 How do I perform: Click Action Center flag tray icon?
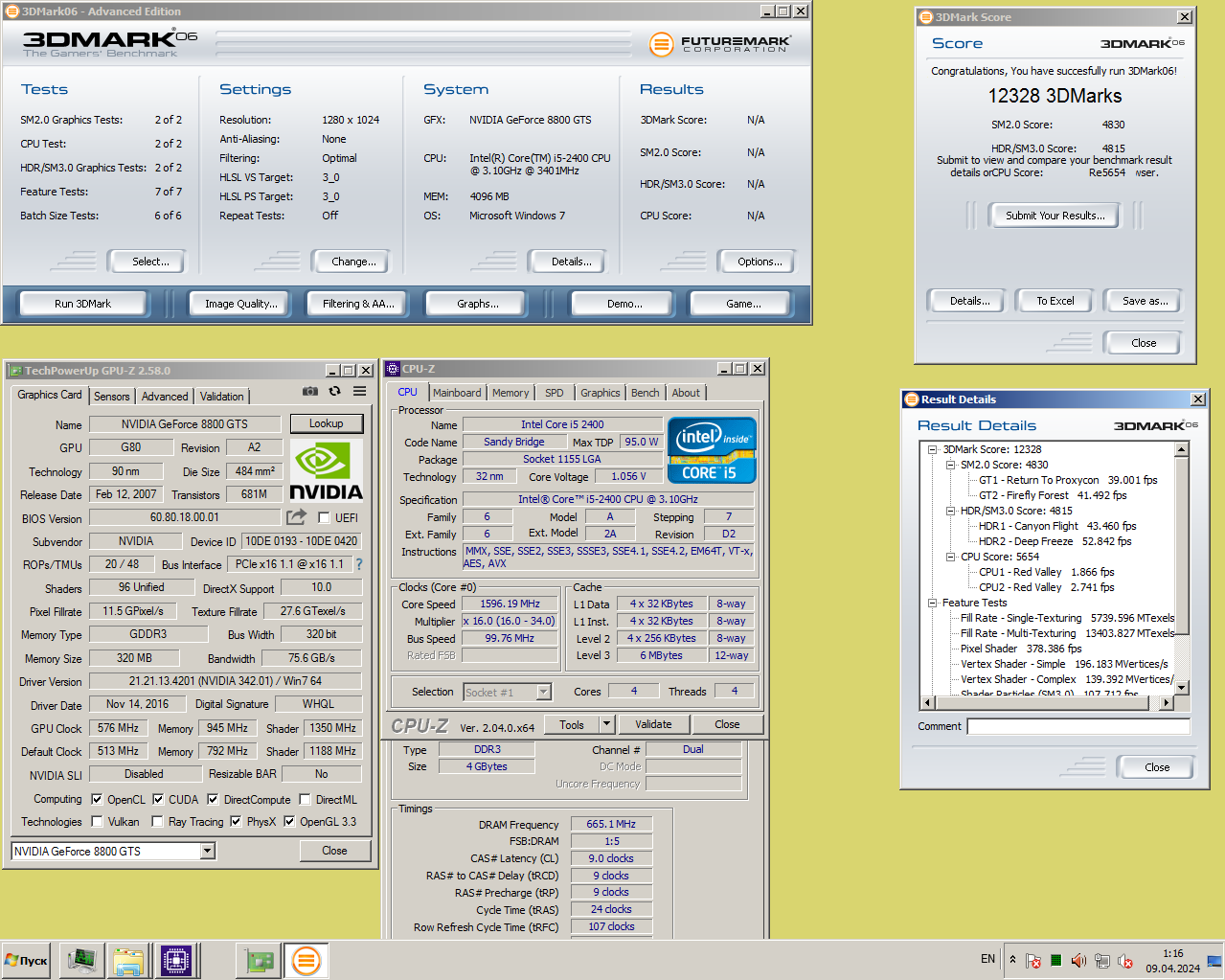pos(1032,961)
